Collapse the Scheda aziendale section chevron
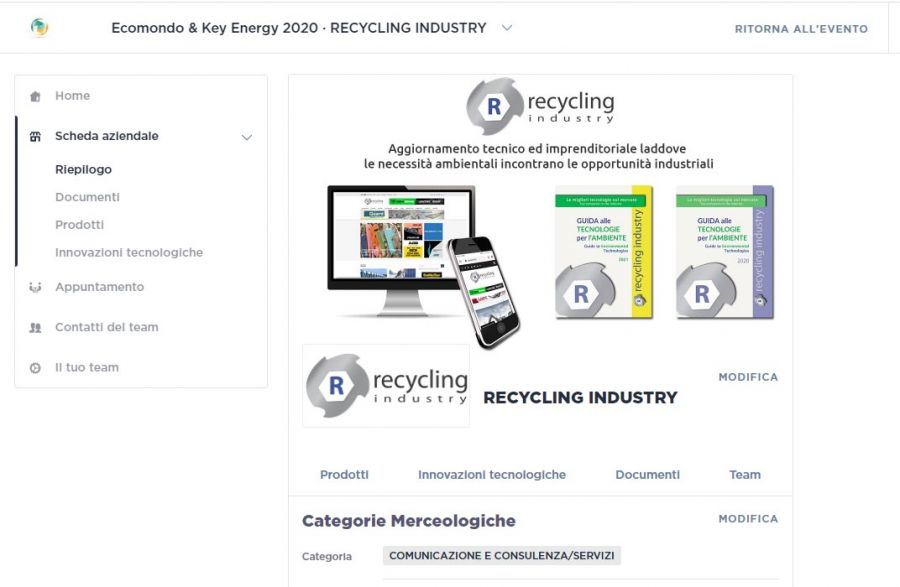Screen dimensions: 900x587 coord(247,137)
